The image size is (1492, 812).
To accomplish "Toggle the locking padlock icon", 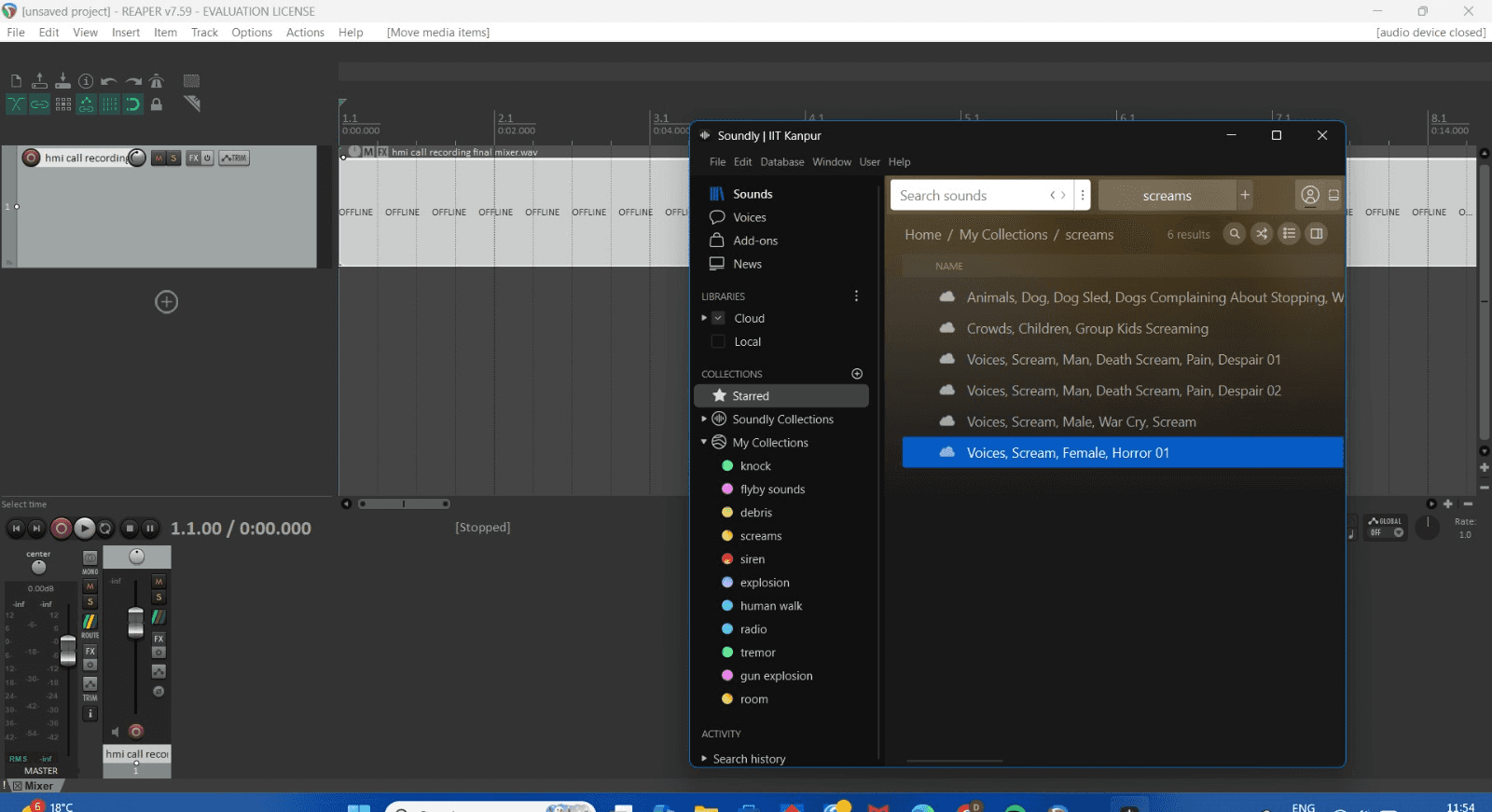I will pyautogui.click(x=157, y=104).
